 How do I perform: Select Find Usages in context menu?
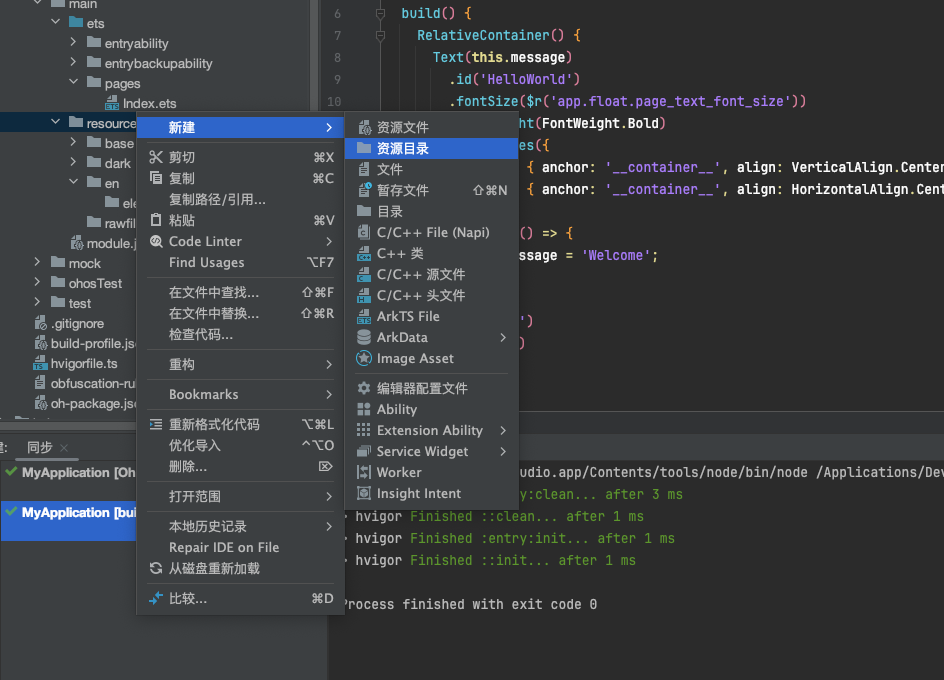241,263
